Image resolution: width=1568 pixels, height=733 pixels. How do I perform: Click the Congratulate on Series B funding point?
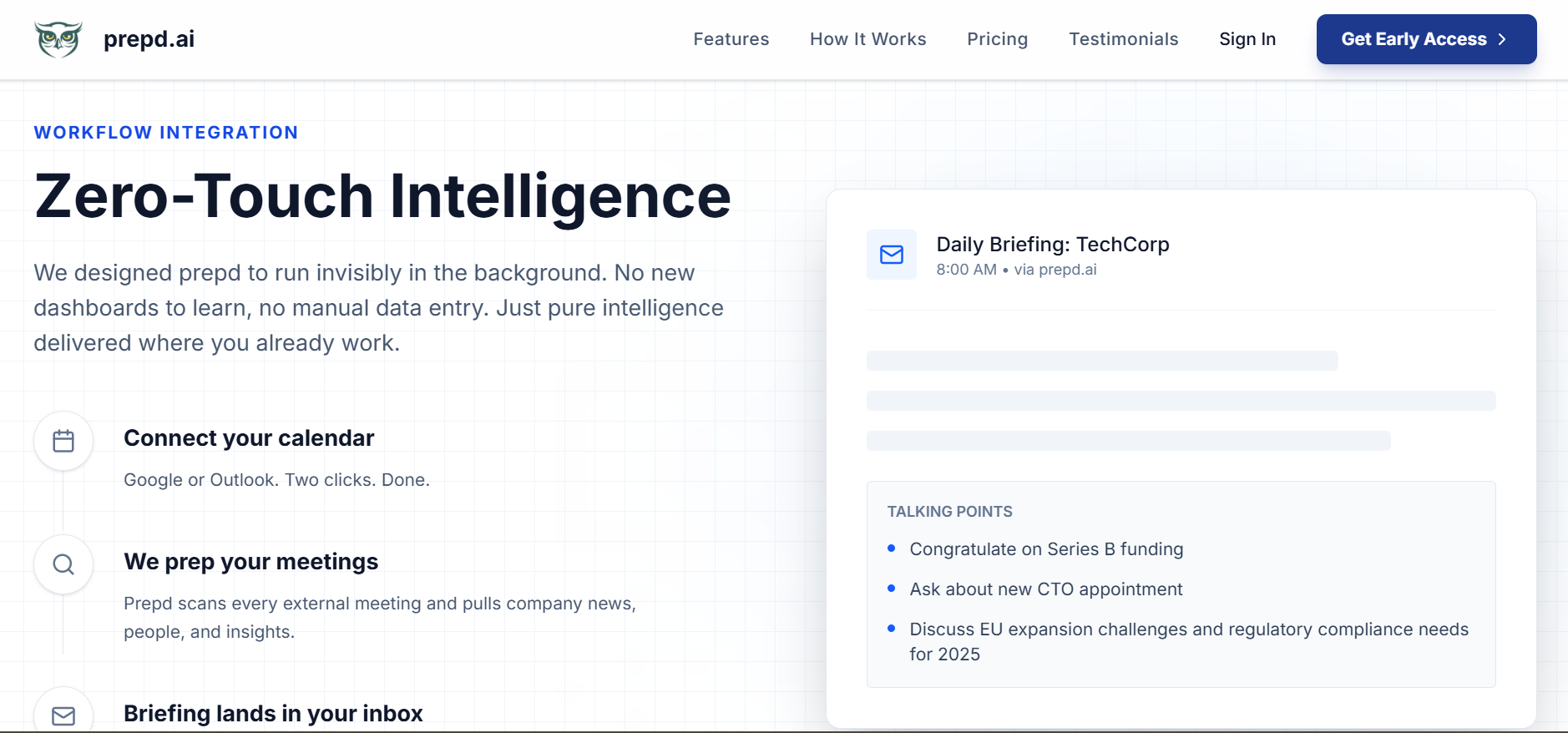pos(1046,549)
